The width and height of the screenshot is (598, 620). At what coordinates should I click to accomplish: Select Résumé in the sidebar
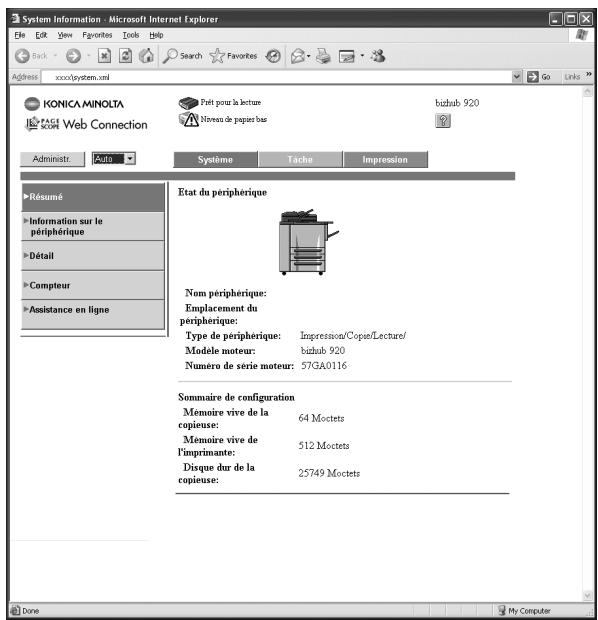(x=93, y=197)
